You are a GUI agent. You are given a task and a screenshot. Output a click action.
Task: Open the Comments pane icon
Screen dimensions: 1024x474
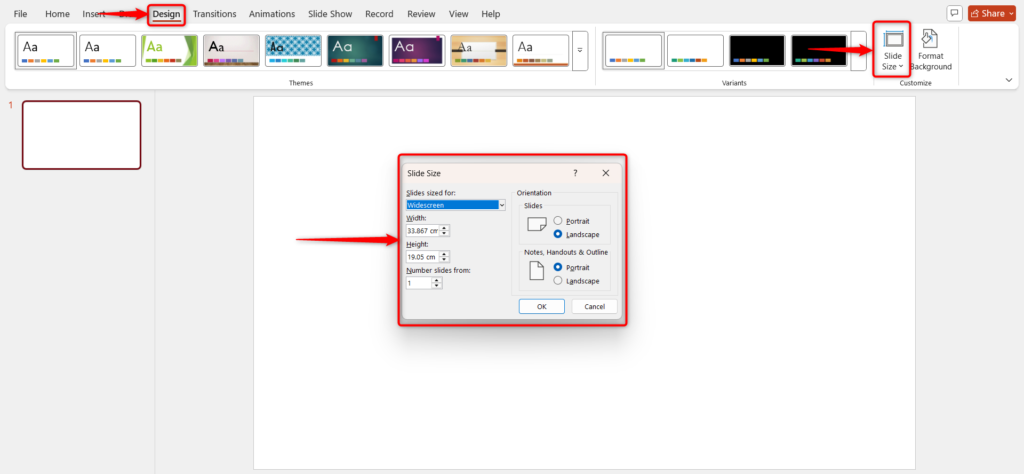(954, 13)
